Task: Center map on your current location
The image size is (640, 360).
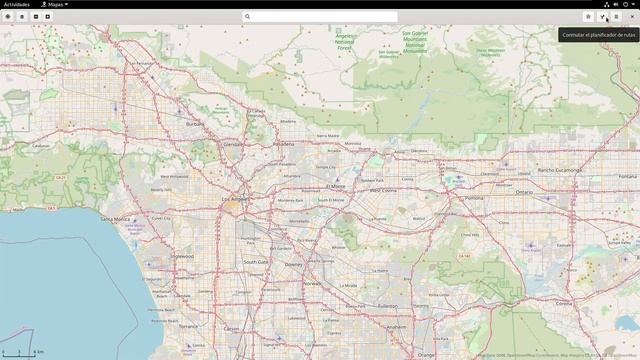Action: pyautogui.click(x=8, y=17)
